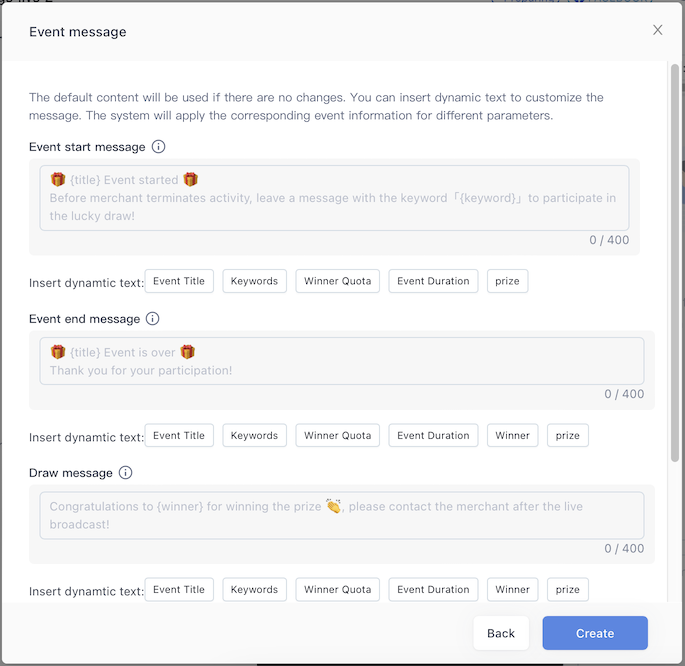Viewport: 685px width, 666px height.
Task: Insert Event Duration into Event end message
Action: click(433, 435)
